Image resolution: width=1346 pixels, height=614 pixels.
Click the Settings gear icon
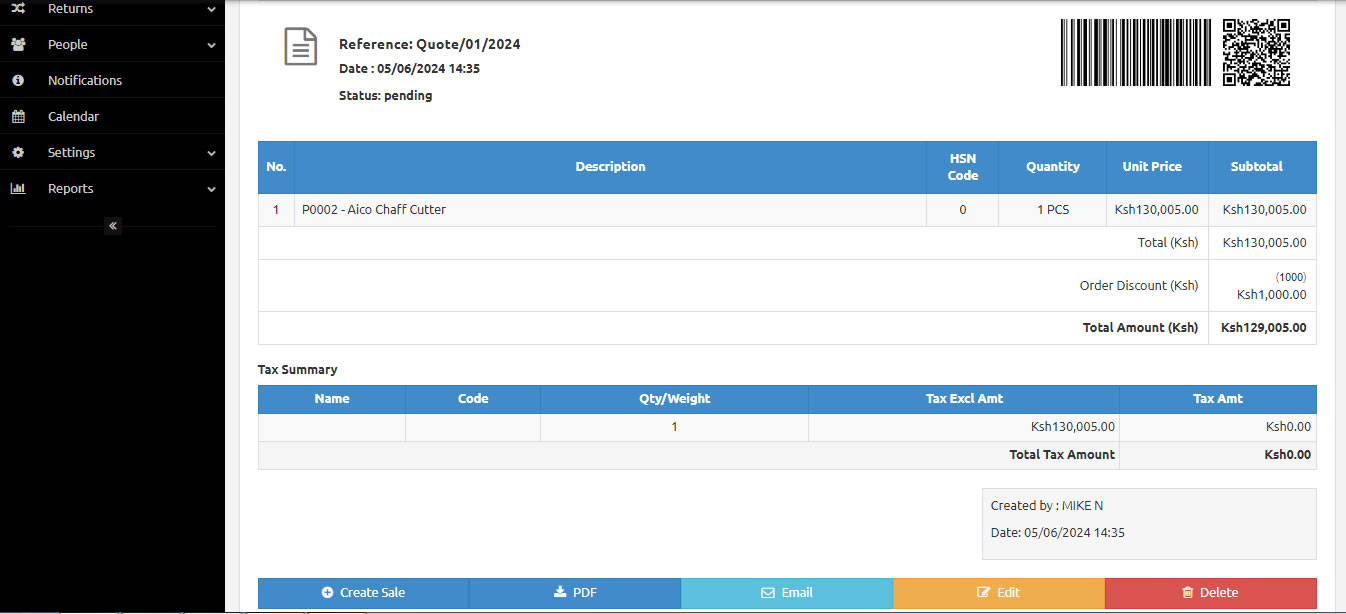tap(18, 153)
